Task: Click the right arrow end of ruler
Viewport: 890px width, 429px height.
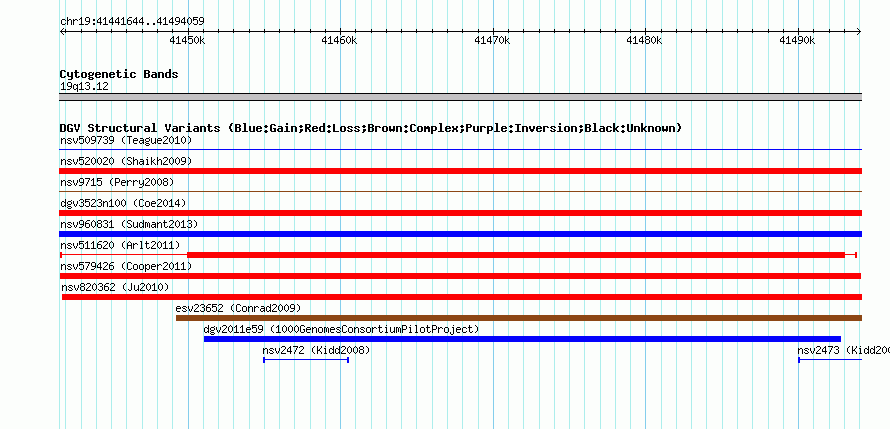Action: [x=859, y=32]
